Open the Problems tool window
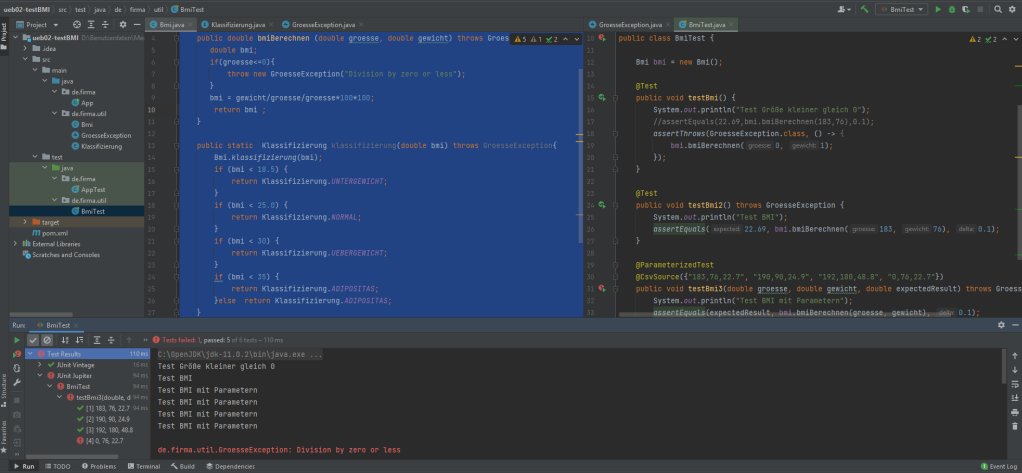The height and width of the screenshot is (473, 1022). 101,466
